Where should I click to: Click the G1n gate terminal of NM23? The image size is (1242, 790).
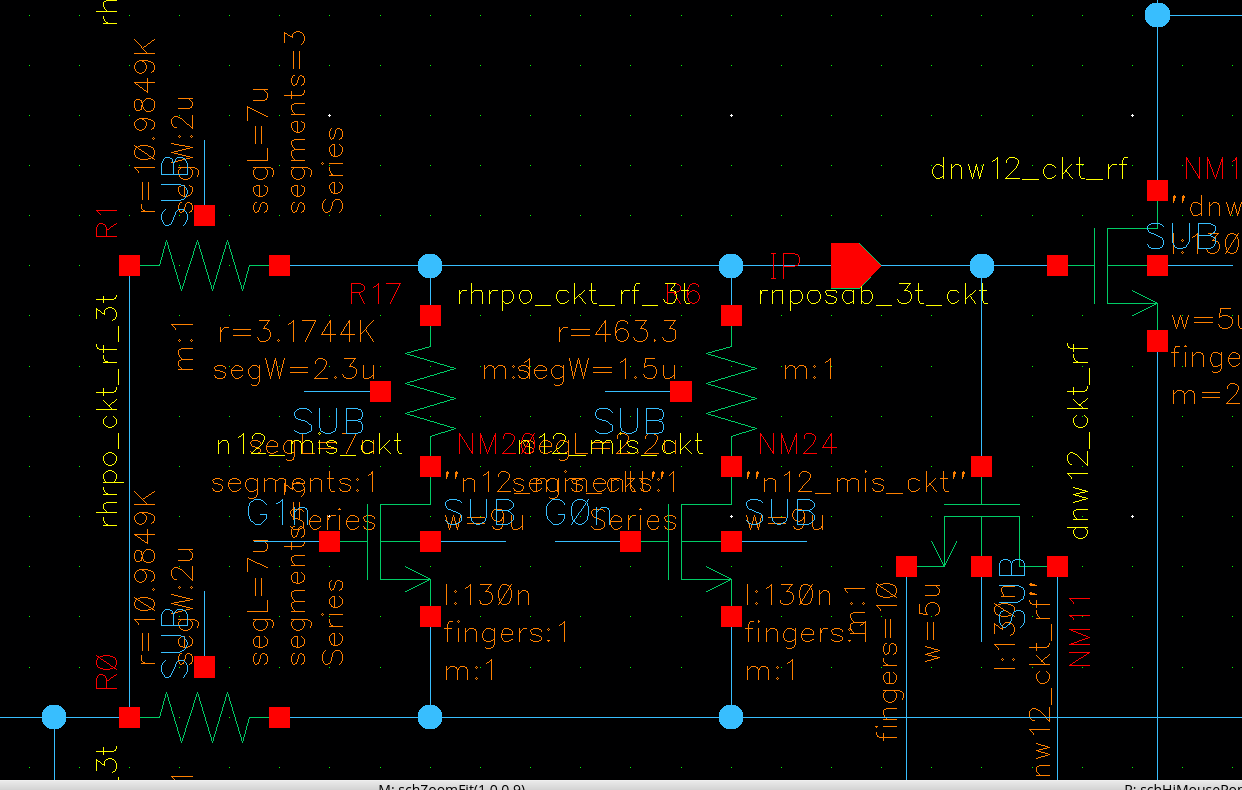coord(329,542)
